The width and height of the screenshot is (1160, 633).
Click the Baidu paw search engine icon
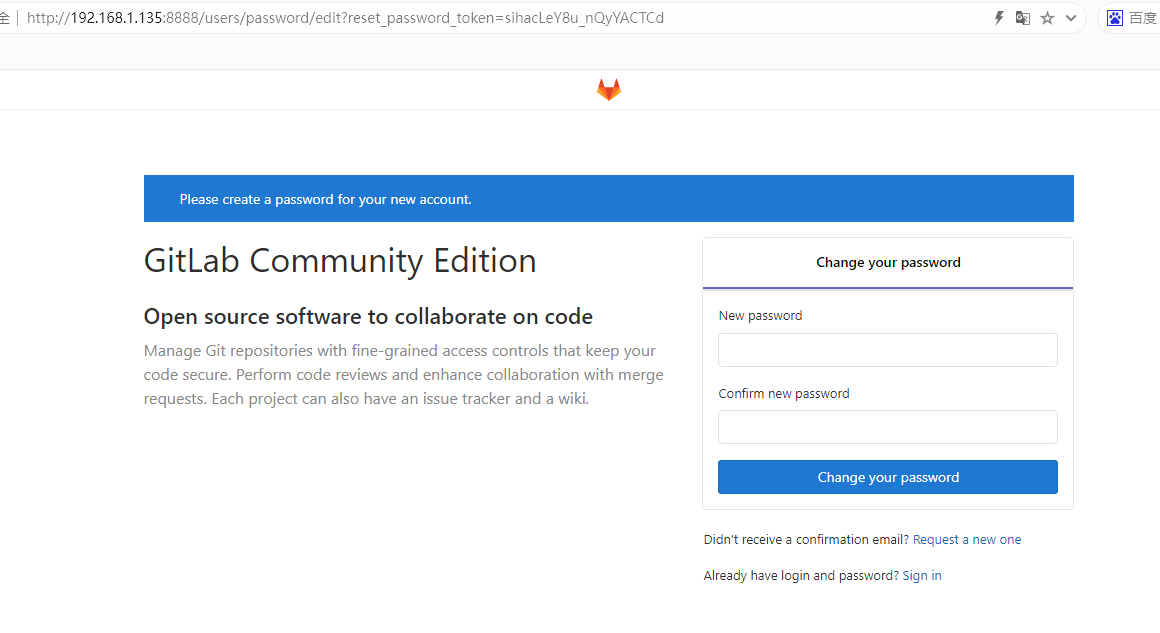(x=1115, y=18)
